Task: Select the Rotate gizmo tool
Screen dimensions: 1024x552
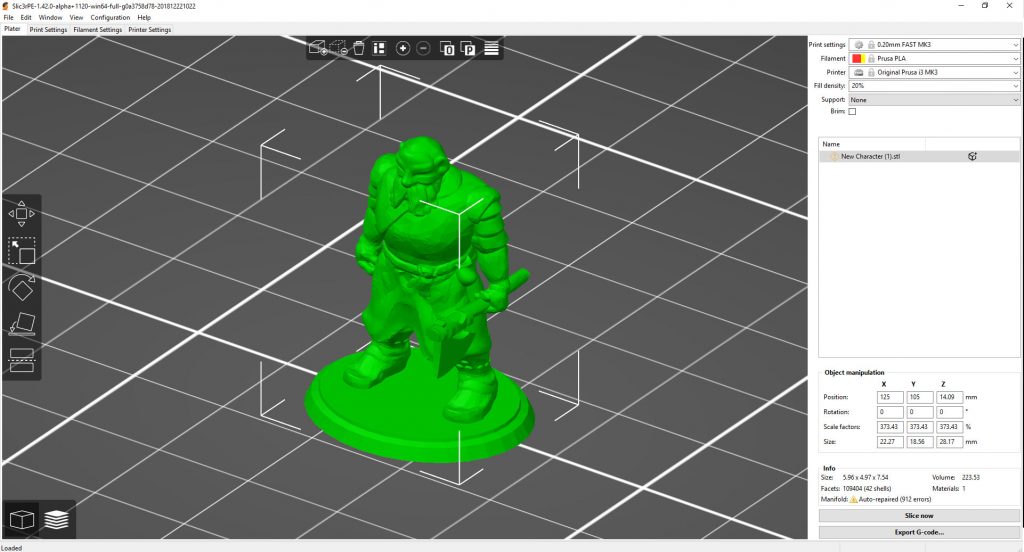Action: tap(22, 287)
